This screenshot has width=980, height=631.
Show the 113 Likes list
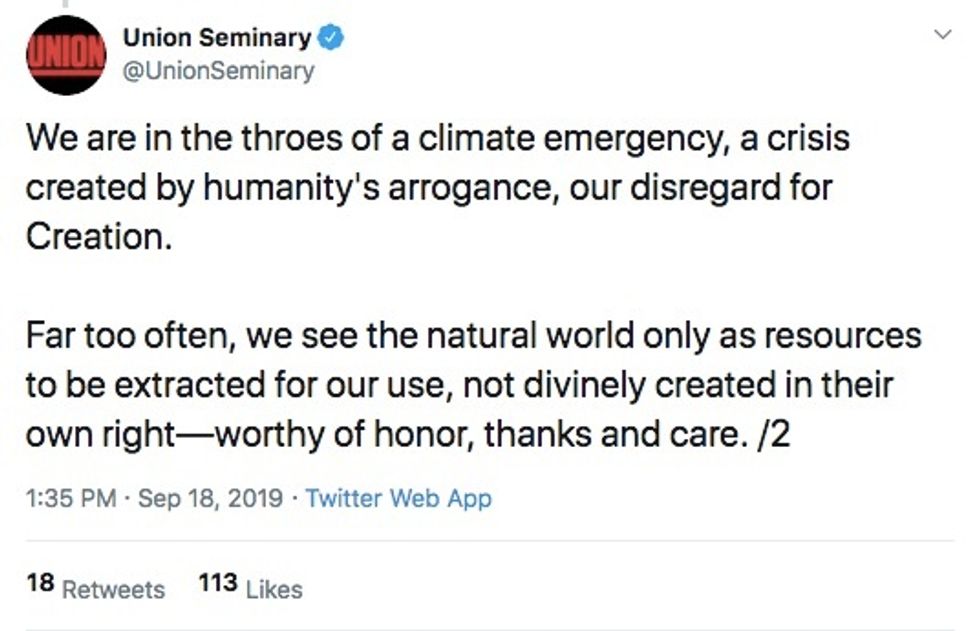(x=250, y=588)
